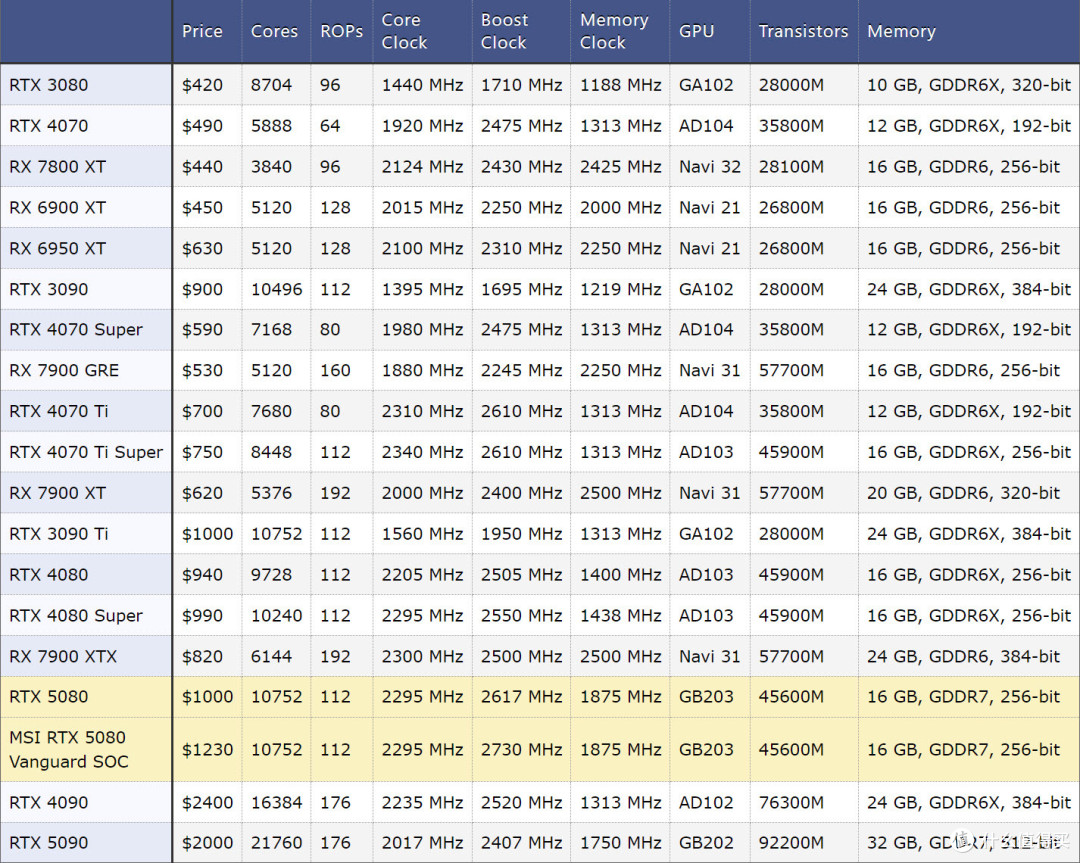
Task: Click the 64 ROPs value
Action: pyautogui.click(x=330, y=126)
